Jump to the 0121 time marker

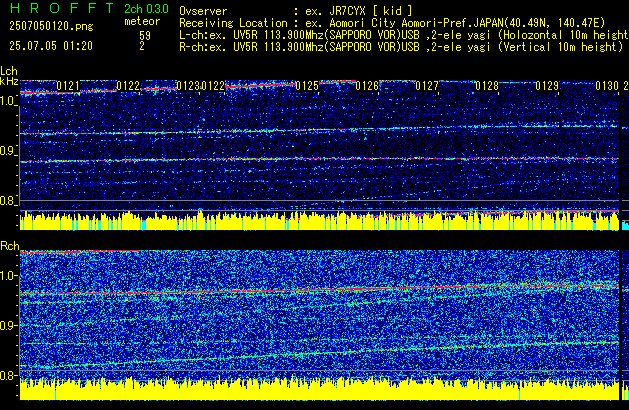68,86
